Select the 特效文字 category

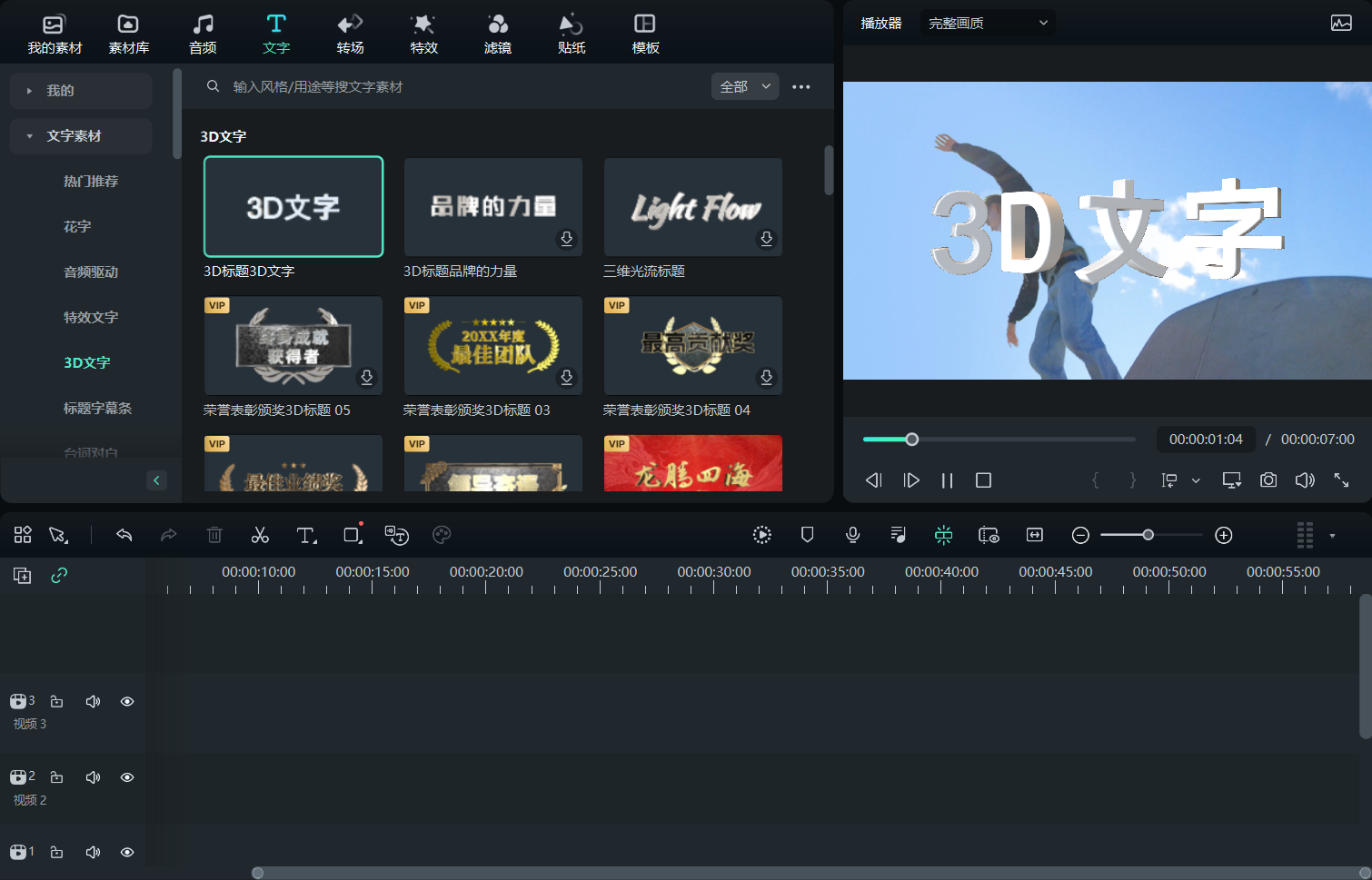click(x=89, y=317)
